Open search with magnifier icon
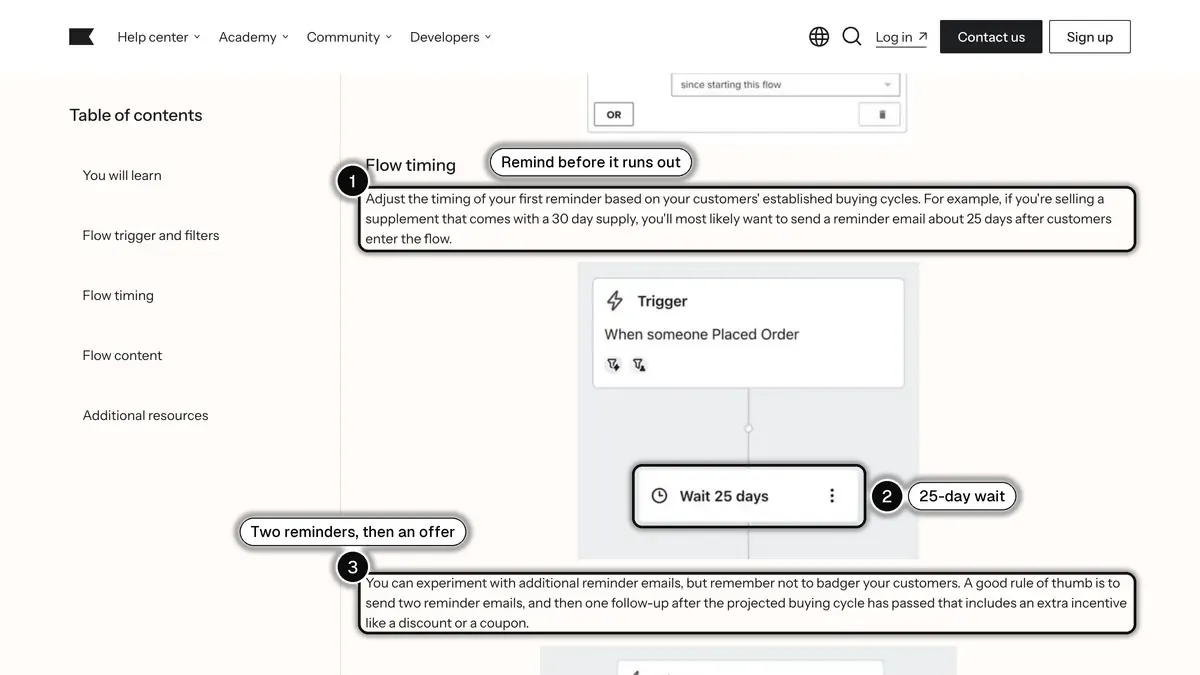Viewport: 1200px width, 675px height. pyautogui.click(x=852, y=37)
